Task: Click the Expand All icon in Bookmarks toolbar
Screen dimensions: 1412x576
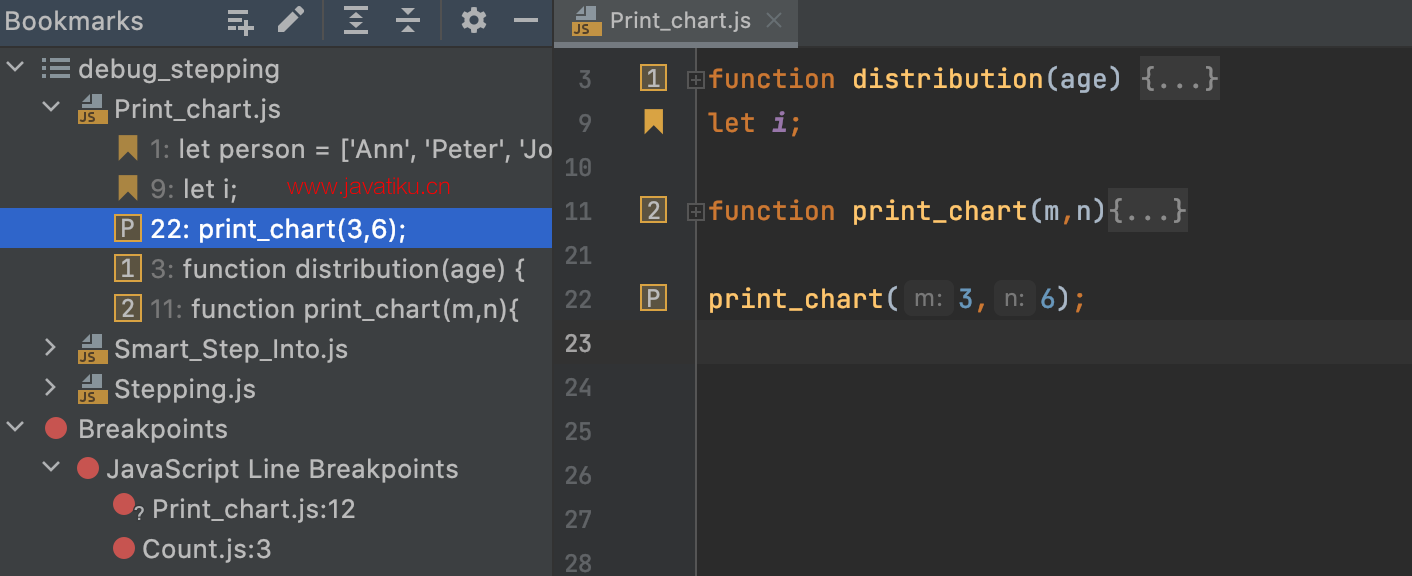Action: 356,21
